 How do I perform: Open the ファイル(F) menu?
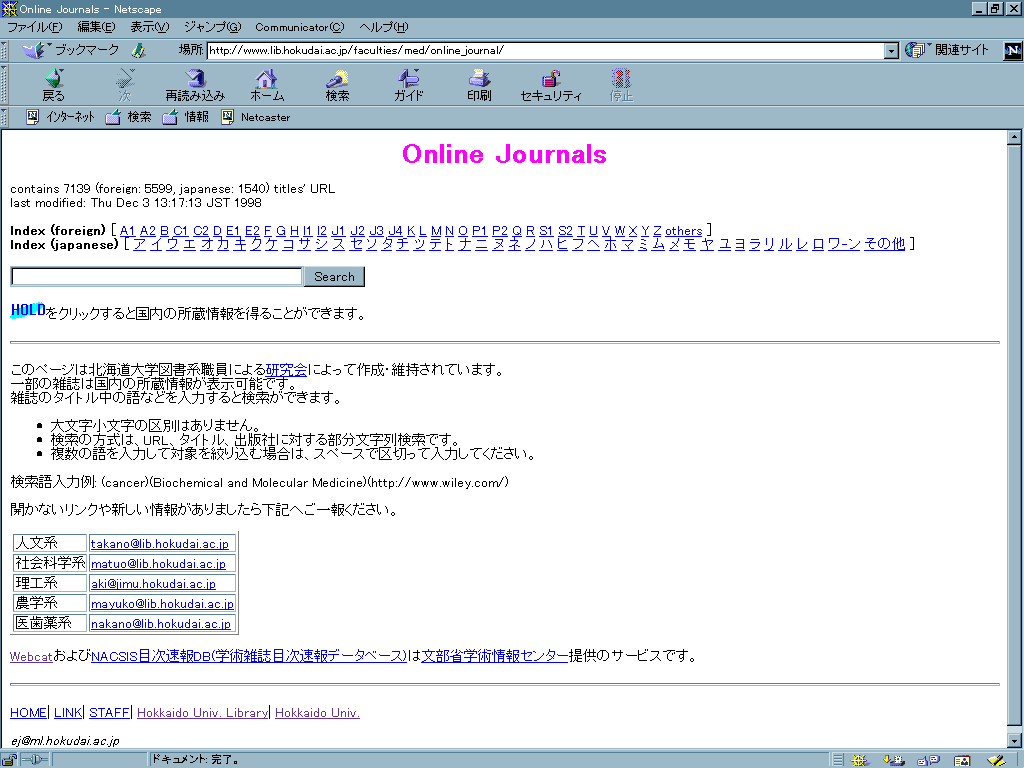pyautogui.click(x=35, y=27)
